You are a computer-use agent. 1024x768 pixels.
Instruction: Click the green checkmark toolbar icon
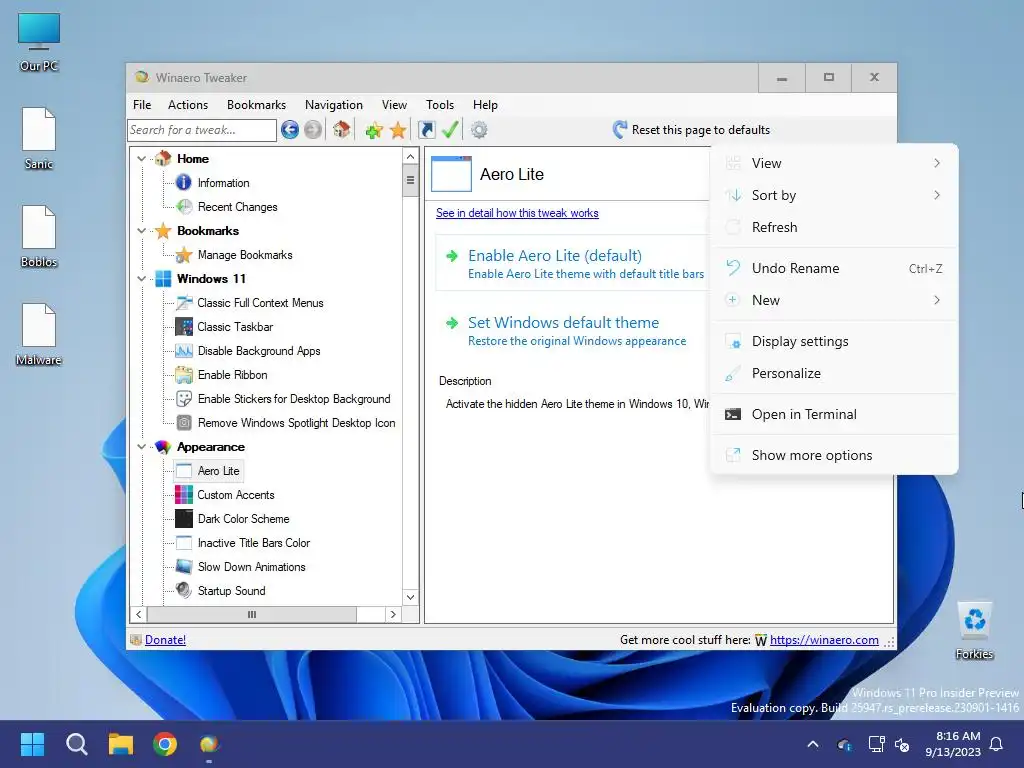click(x=450, y=130)
